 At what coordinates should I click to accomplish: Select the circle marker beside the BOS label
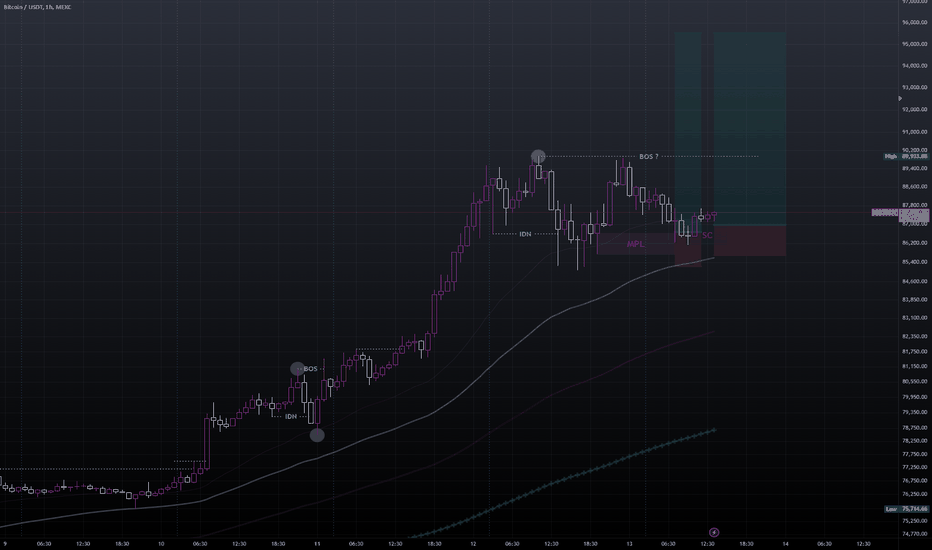click(x=297, y=369)
